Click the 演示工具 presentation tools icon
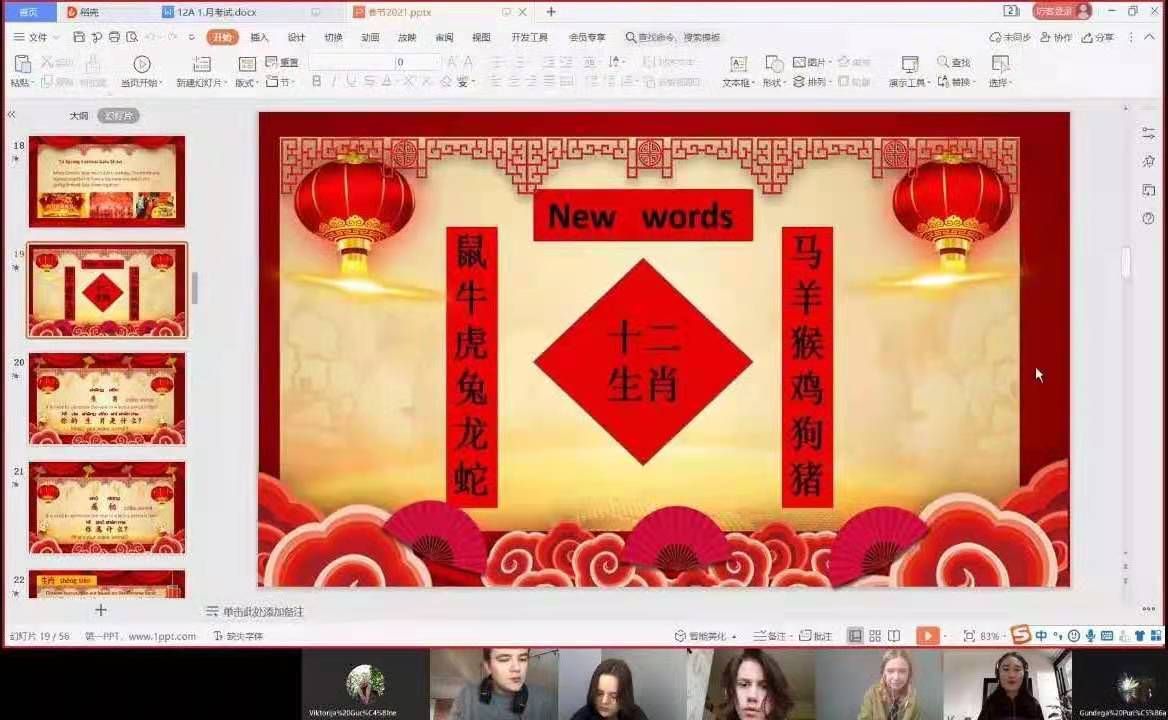The width and height of the screenshot is (1168, 720). [x=909, y=64]
